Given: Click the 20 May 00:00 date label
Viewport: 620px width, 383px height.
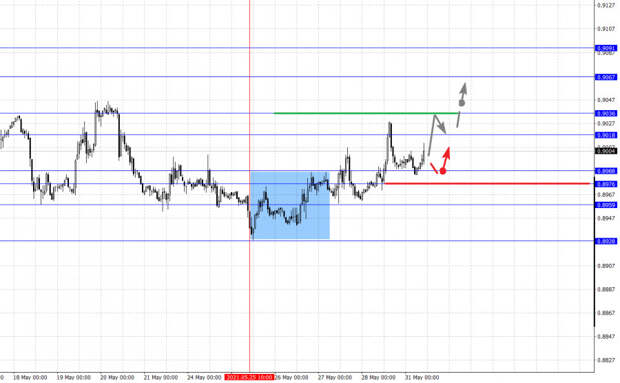Looking at the screenshot, I should pyautogui.click(x=117, y=377).
